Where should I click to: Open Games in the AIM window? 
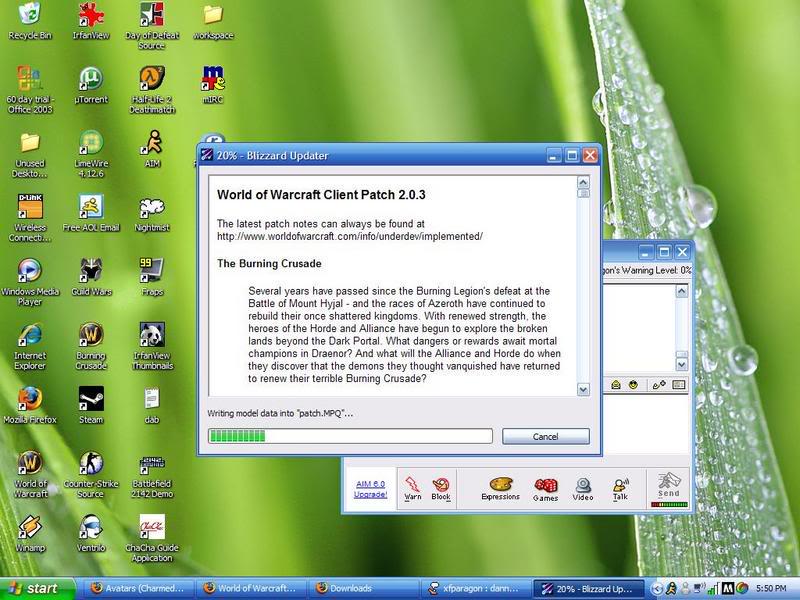tap(545, 489)
